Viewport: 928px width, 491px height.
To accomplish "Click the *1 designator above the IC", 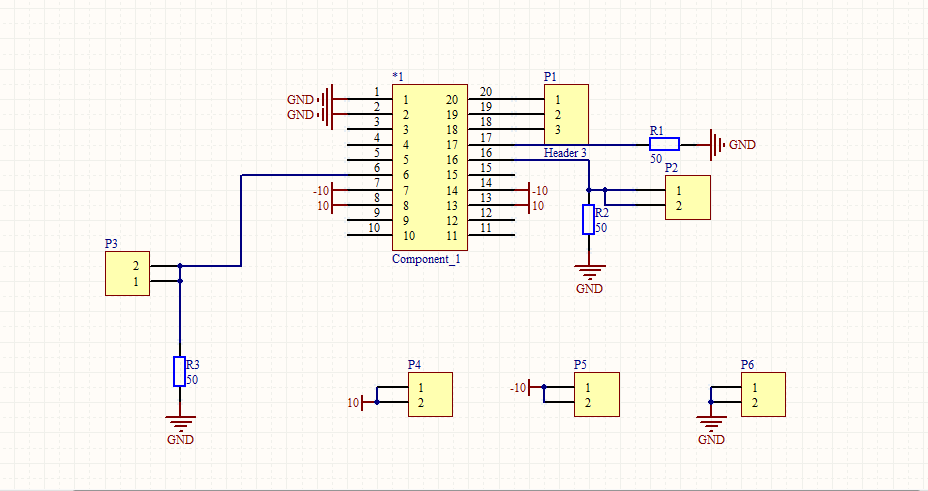I will click(x=398, y=76).
